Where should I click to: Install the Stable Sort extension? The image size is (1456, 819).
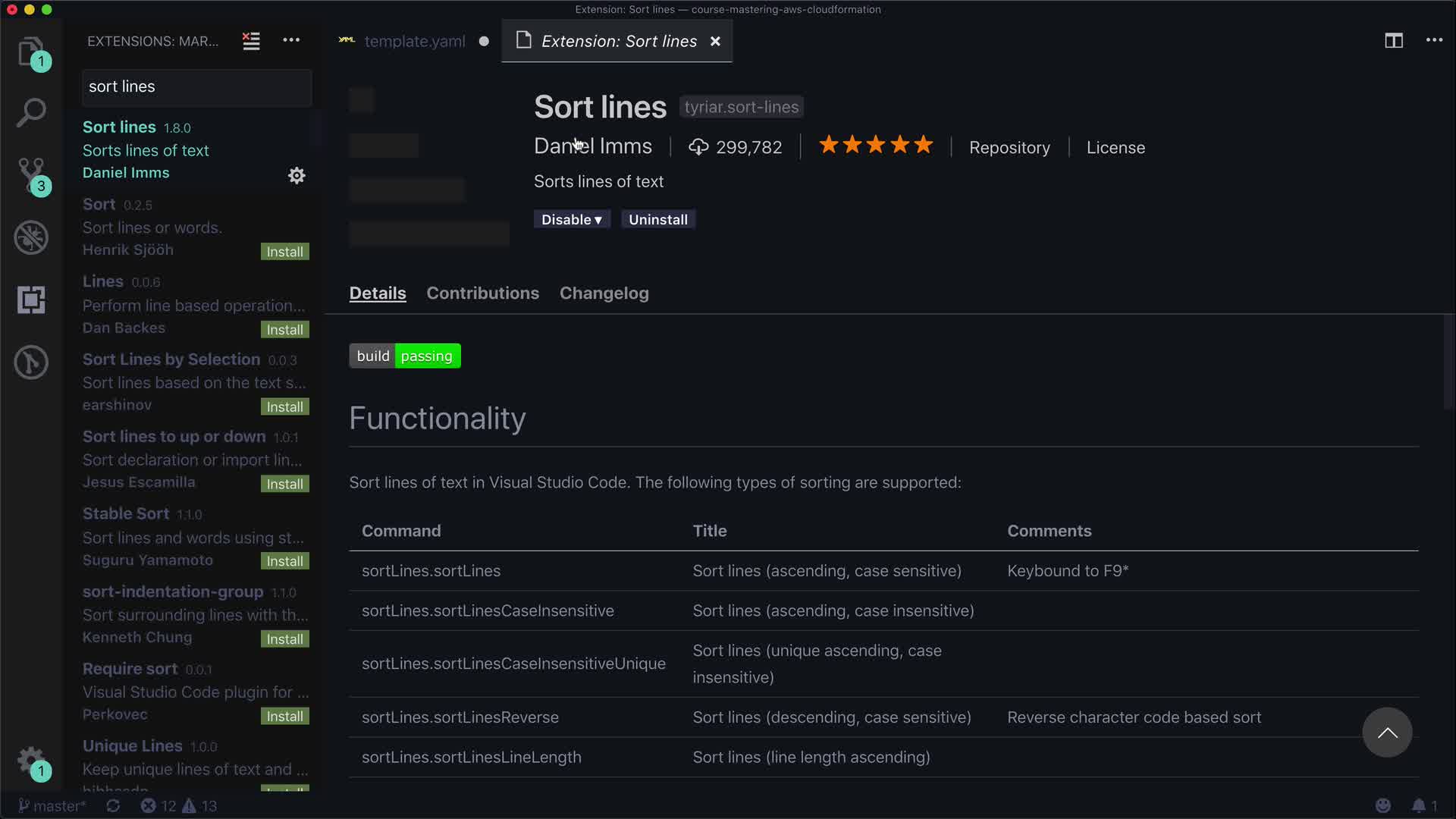pos(284,561)
